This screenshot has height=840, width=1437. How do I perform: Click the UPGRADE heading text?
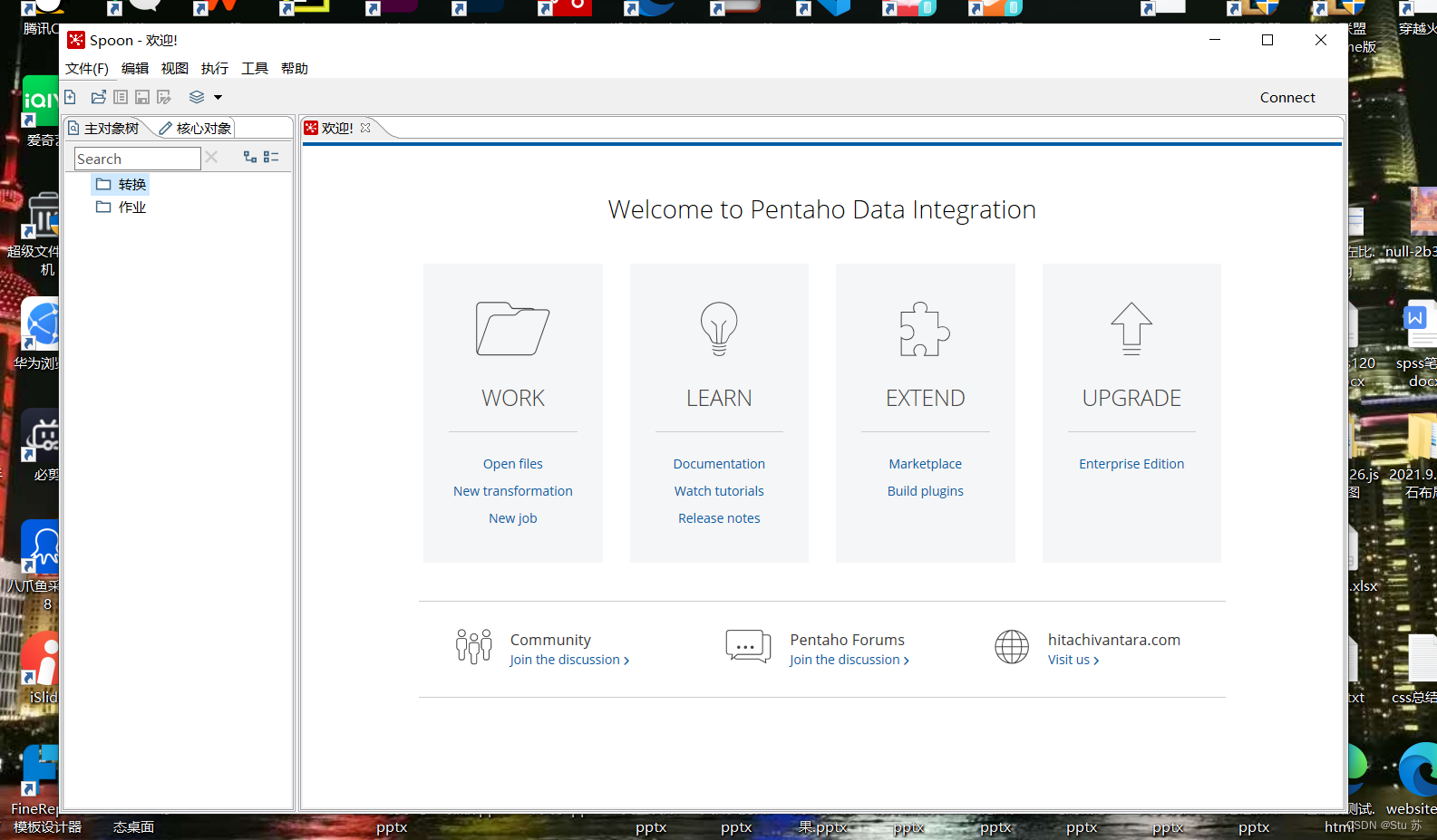pos(1131,398)
